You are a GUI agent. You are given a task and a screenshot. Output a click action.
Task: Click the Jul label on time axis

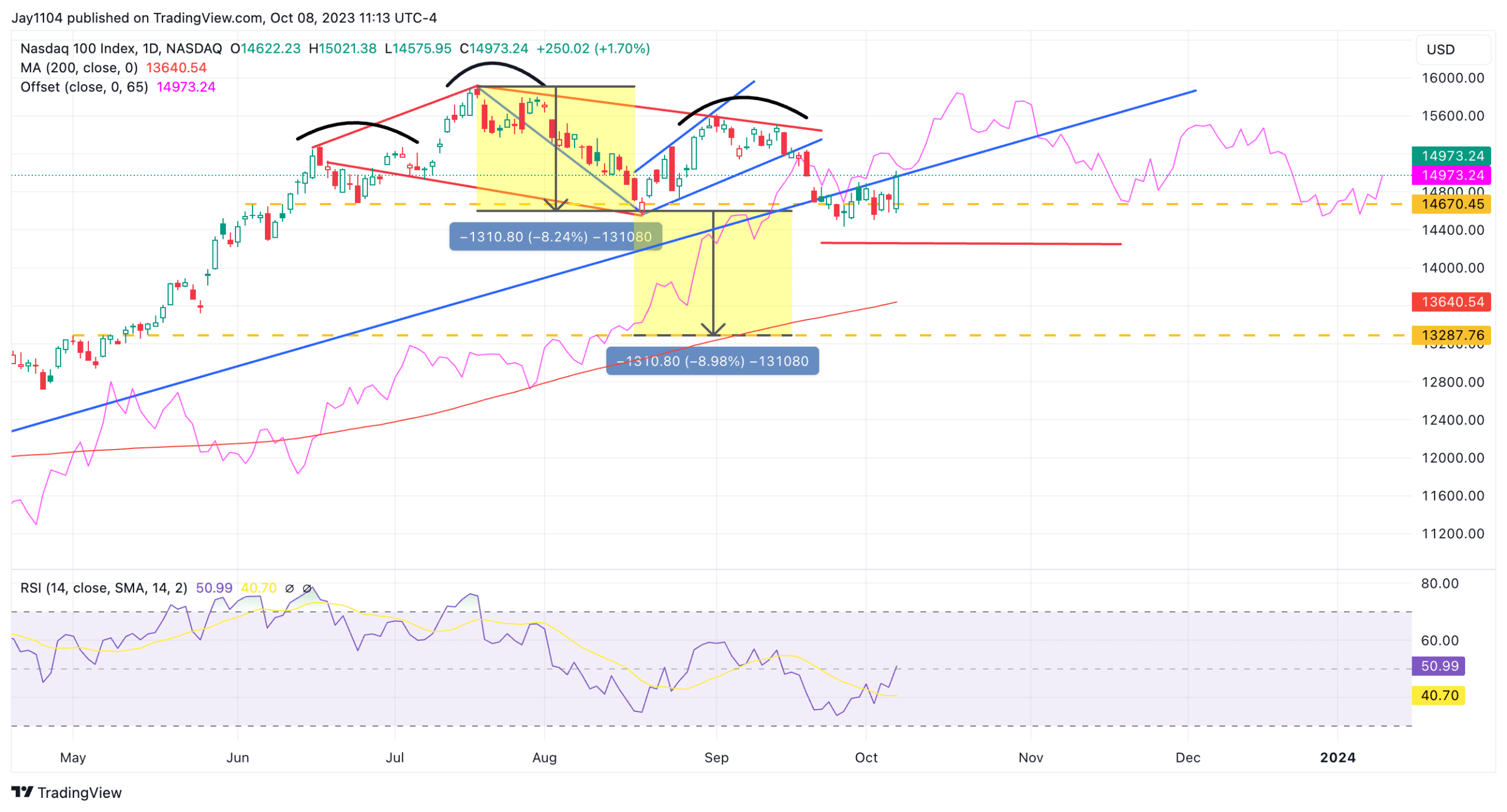[394, 757]
